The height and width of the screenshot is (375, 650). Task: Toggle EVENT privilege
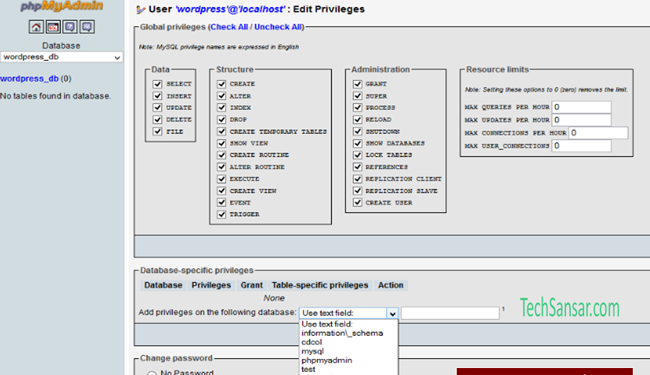click(x=222, y=203)
